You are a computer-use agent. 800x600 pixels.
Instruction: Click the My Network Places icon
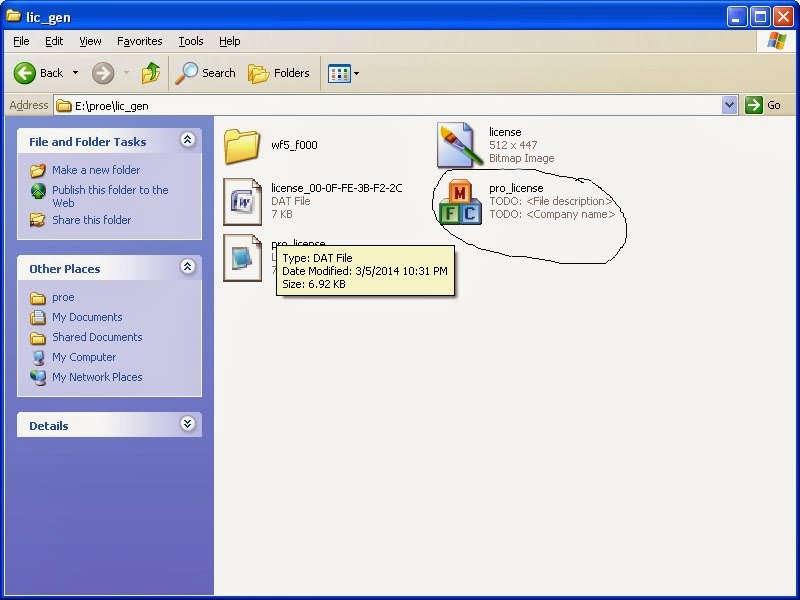click(x=38, y=378)
